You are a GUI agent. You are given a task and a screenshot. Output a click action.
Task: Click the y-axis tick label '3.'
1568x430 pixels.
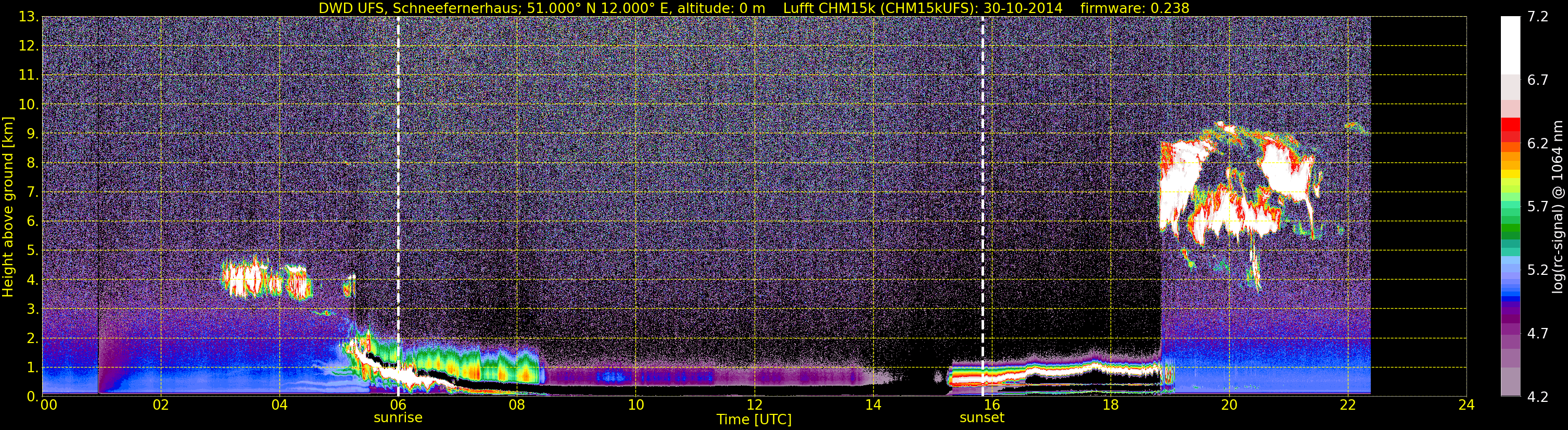tap(32, 309)
